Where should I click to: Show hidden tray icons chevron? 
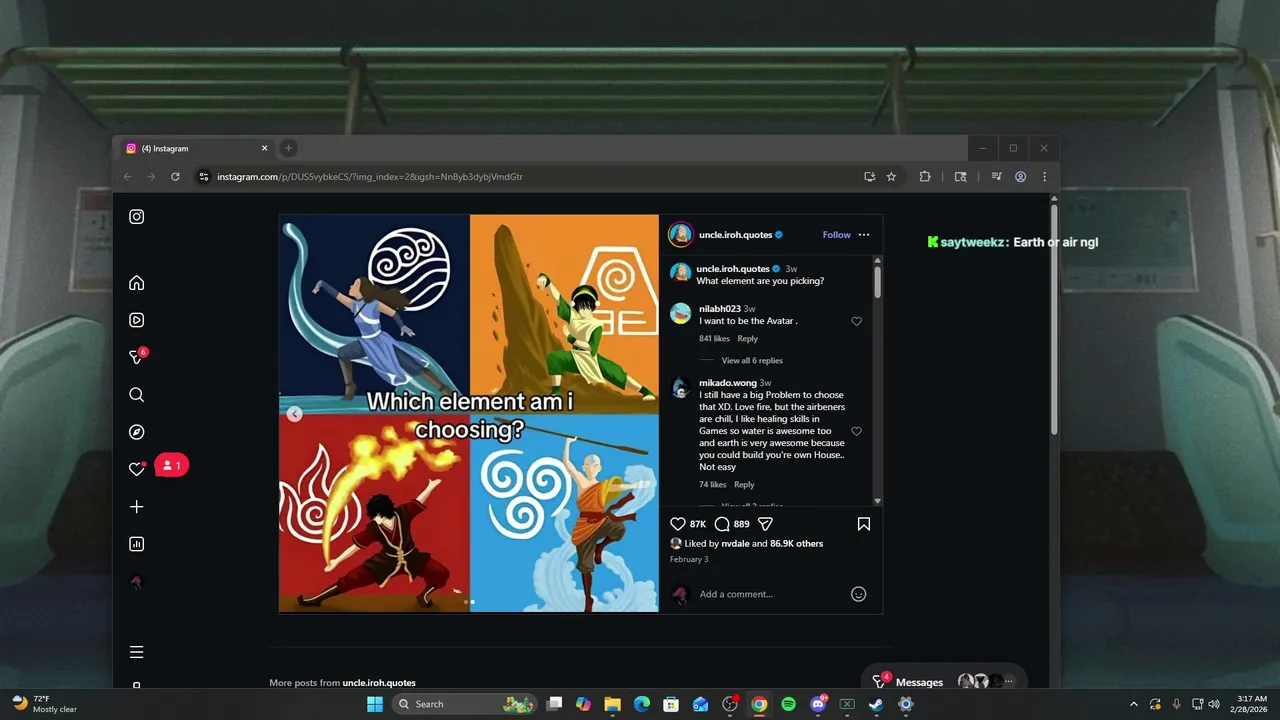click(1133, 704)
